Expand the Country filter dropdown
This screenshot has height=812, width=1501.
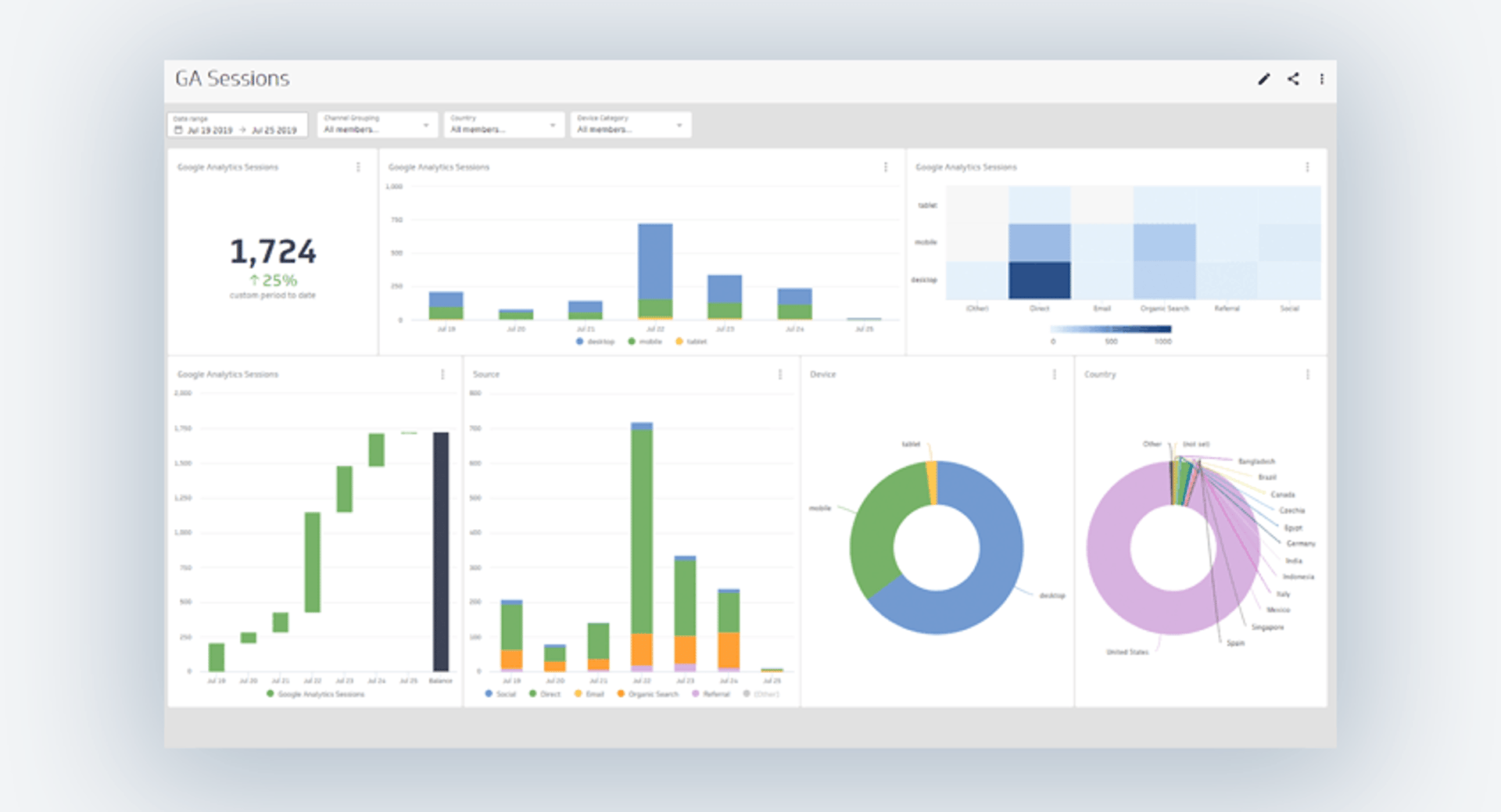pos(553,125)
